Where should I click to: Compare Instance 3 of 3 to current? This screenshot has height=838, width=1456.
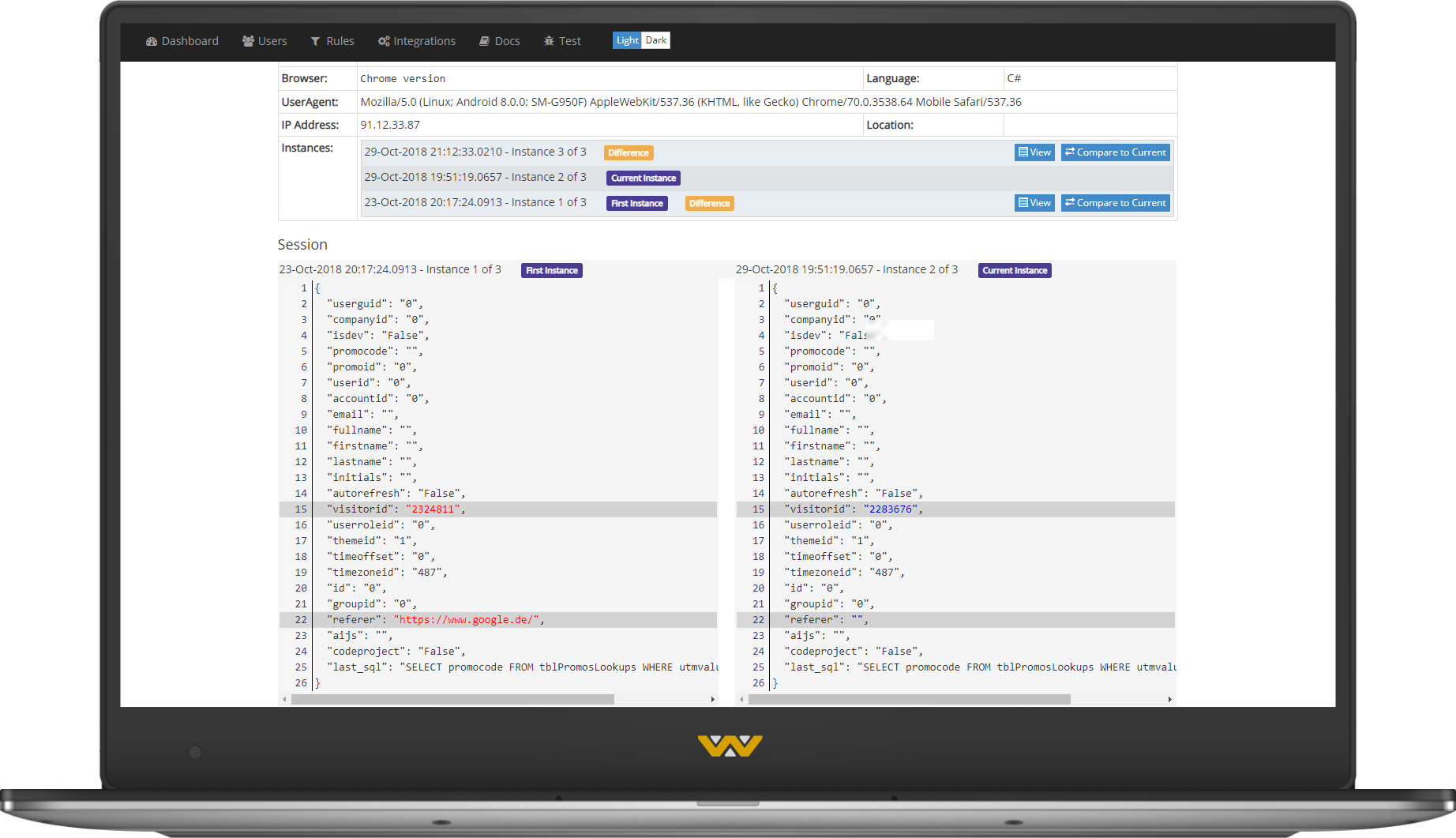click(x=1115, y=152)
